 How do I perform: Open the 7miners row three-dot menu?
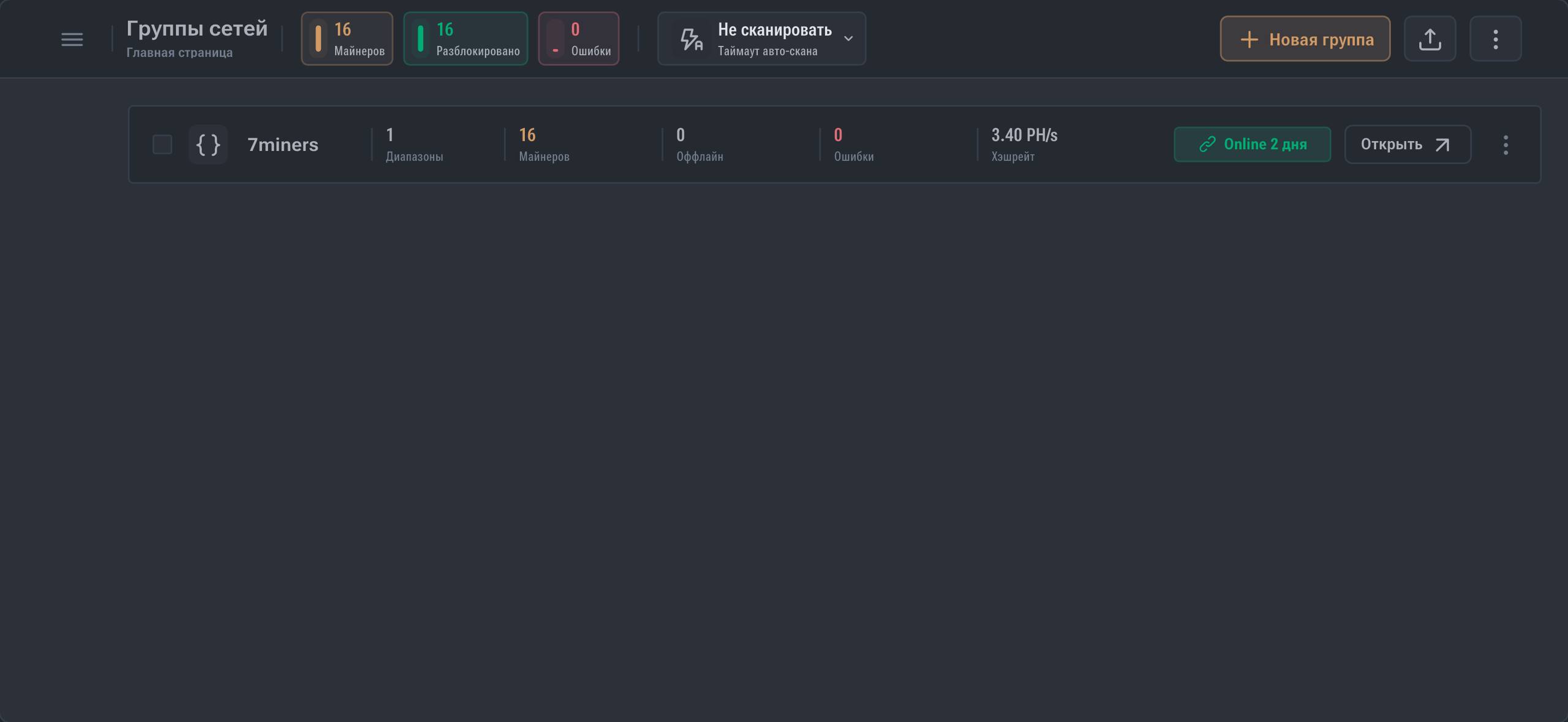click(1506, 145)
